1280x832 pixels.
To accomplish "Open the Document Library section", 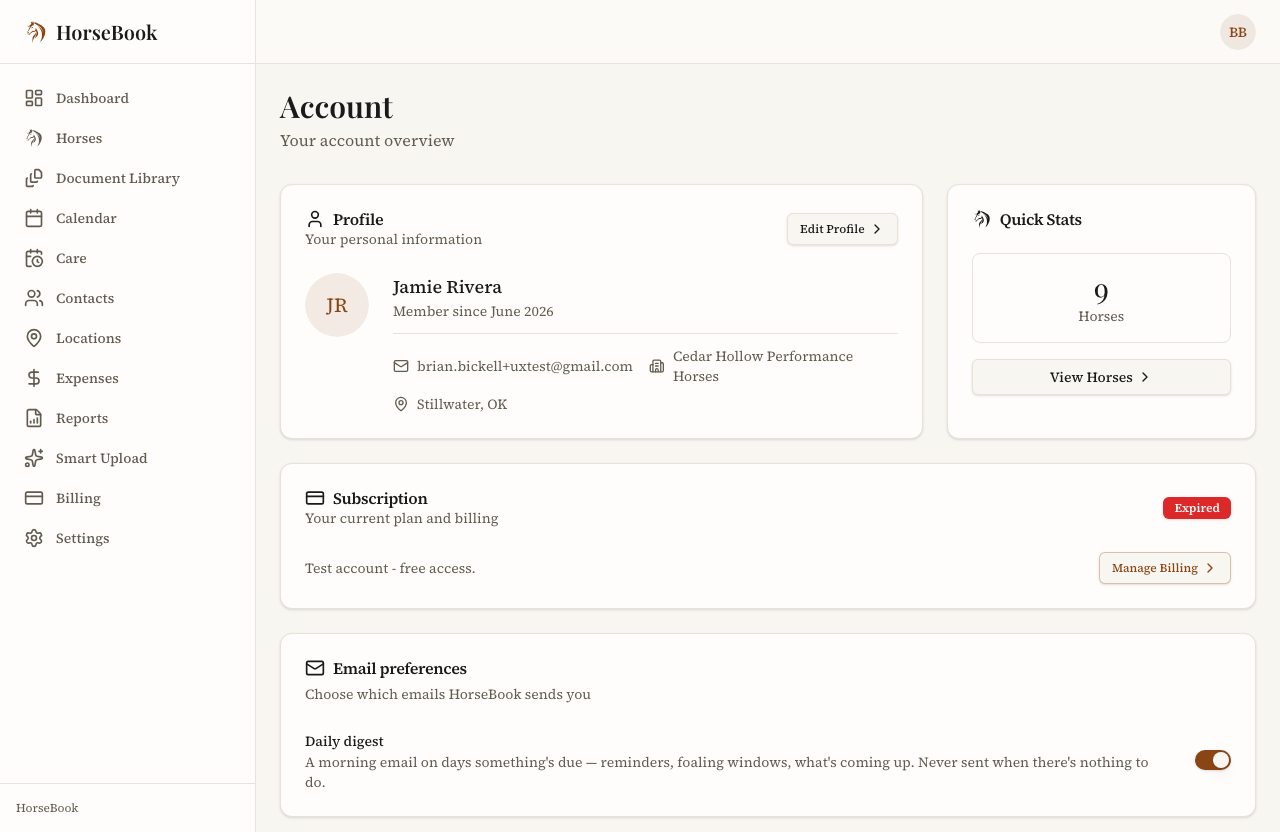I will (x=128, y=178).
